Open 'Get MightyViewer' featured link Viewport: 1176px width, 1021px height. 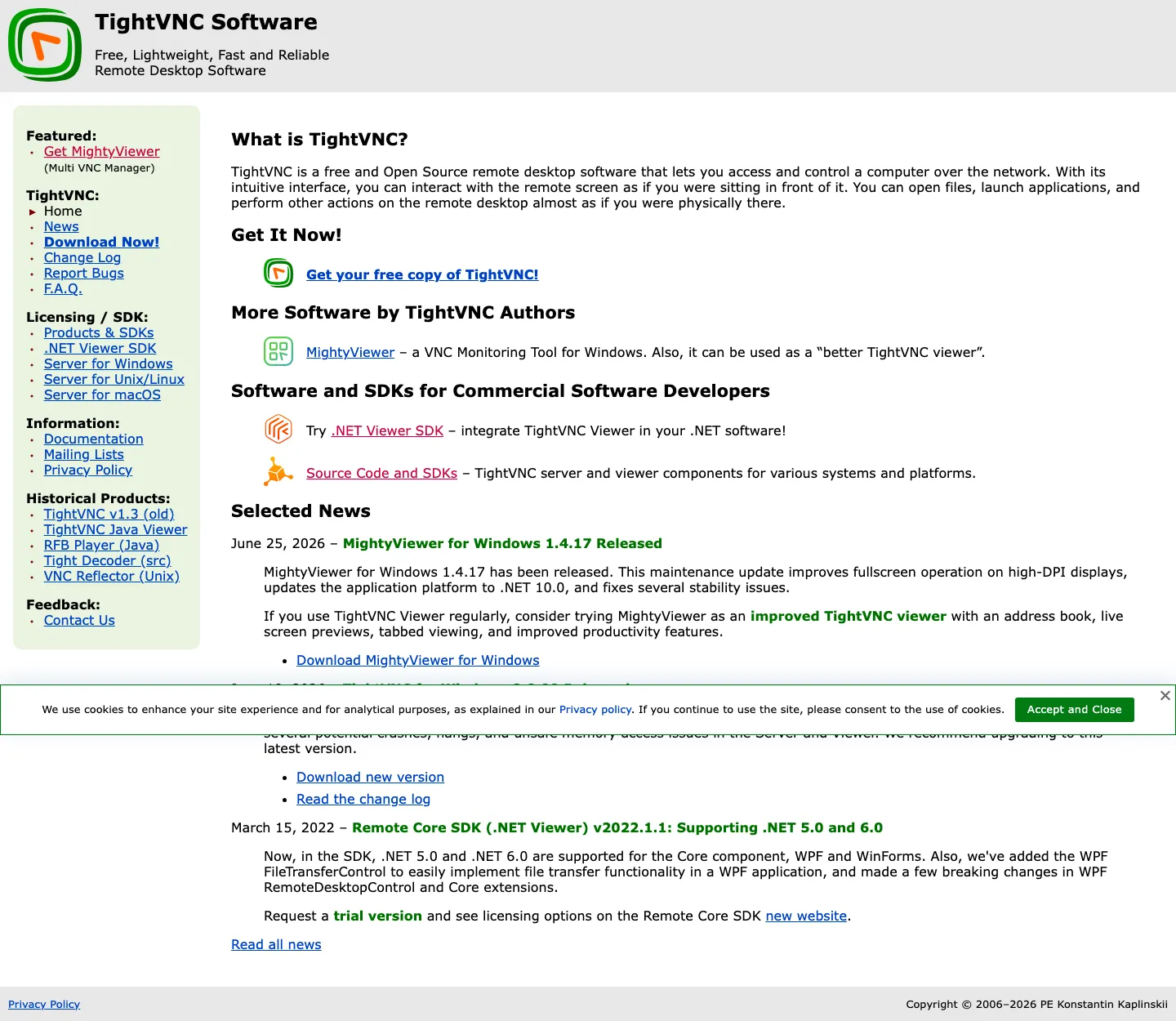[102, 151]
